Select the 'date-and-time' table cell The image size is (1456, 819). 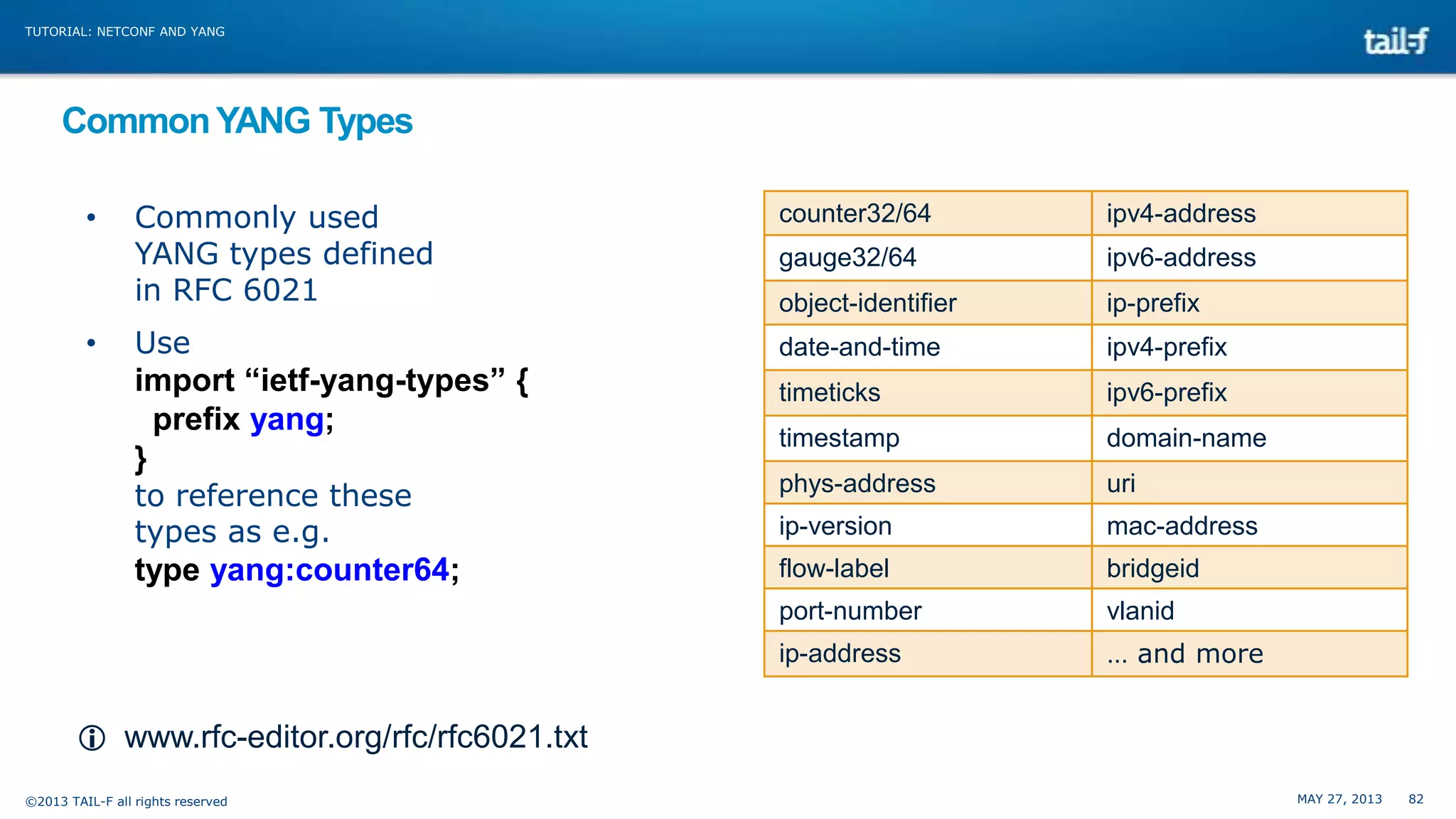click(x=928, y=348)
